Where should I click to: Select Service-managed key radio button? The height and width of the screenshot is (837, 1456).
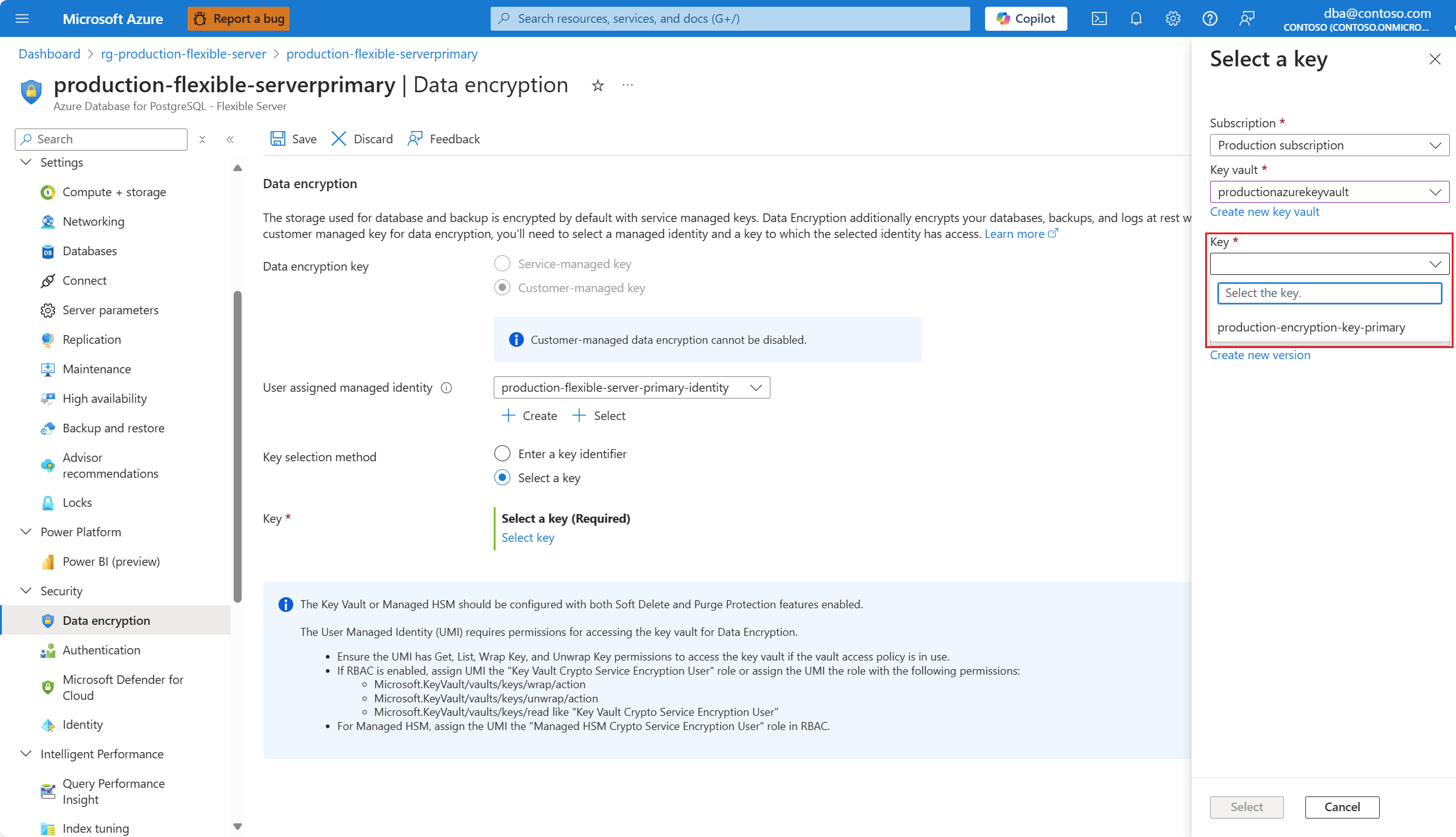pos(502,264)
